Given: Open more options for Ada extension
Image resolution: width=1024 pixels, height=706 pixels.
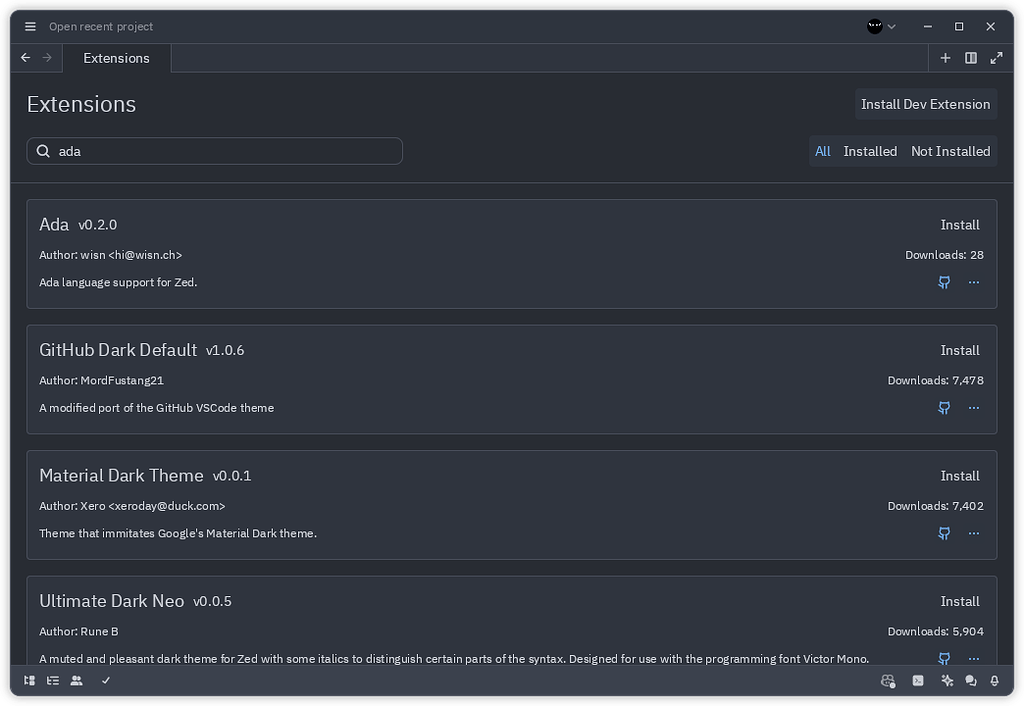Looking at the screenshot, I should (x=974, y=282).
